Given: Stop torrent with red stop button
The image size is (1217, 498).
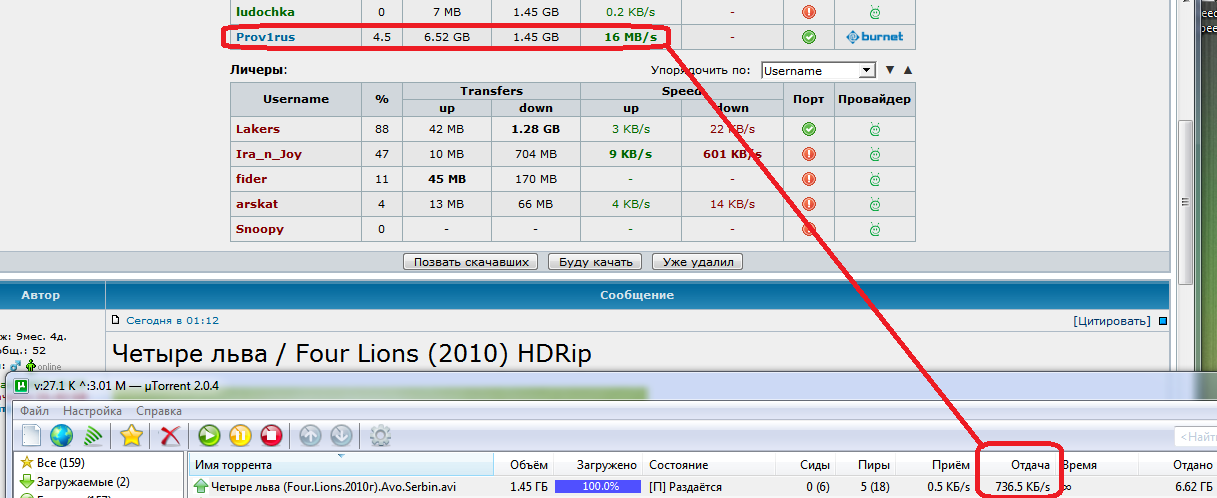Looking at the screenshot, I should click(x=271, y=436).
